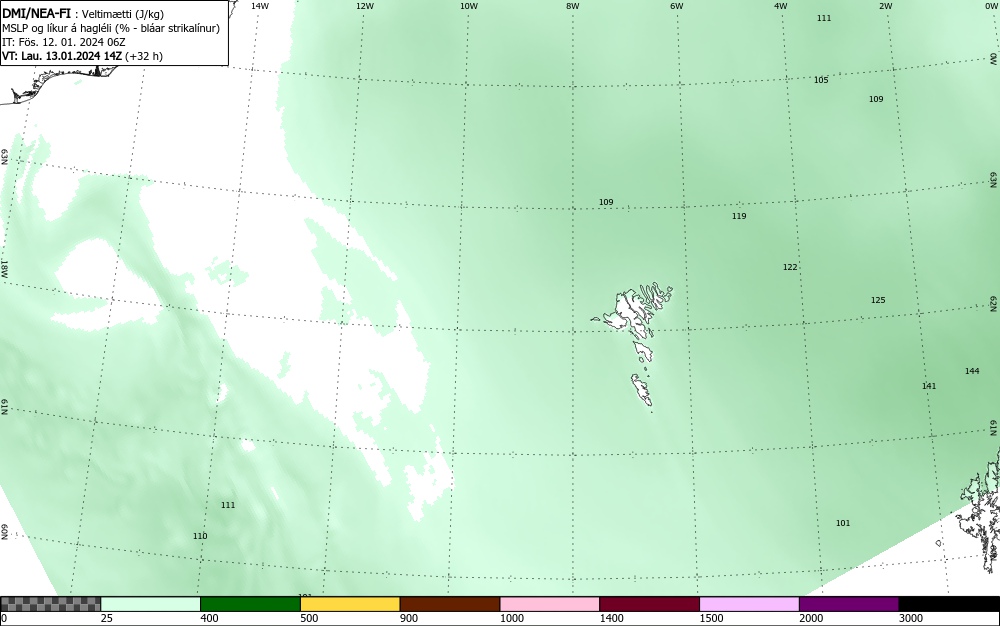Click the brown 900–1000 legend swatch

450,604
